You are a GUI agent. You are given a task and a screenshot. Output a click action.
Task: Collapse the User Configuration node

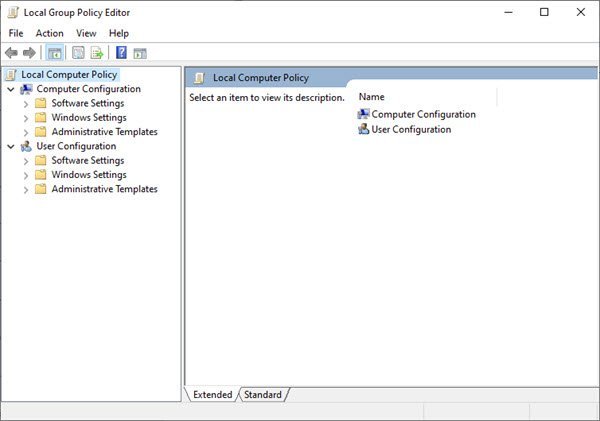click(x=11, y=147)
